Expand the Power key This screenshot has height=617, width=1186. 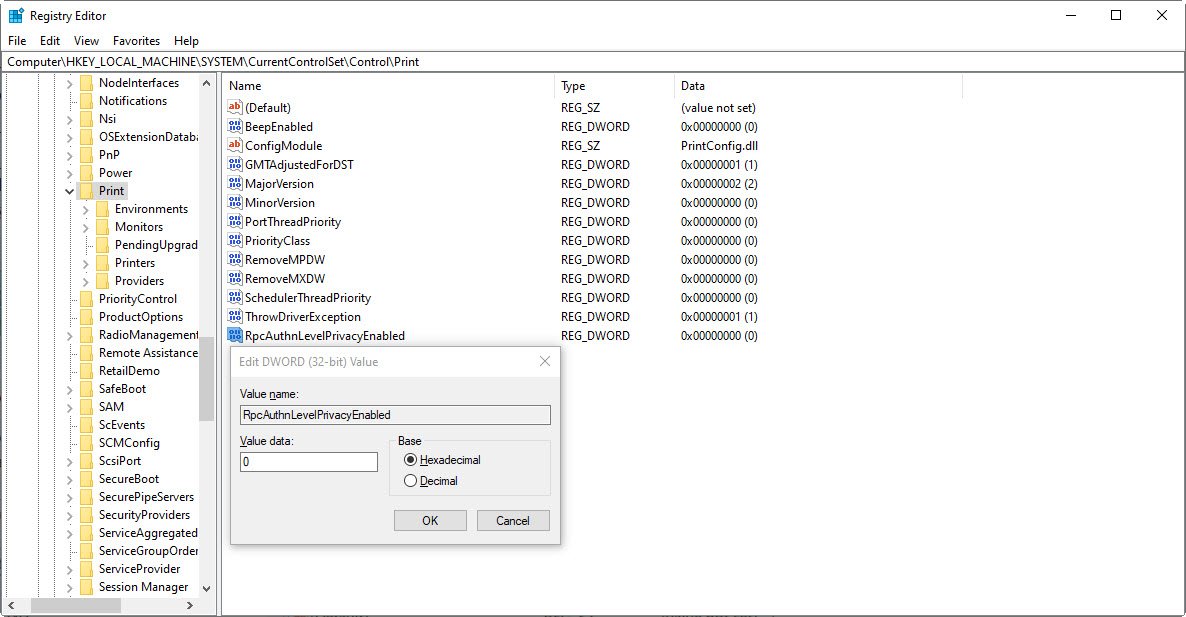pos(70,173)
